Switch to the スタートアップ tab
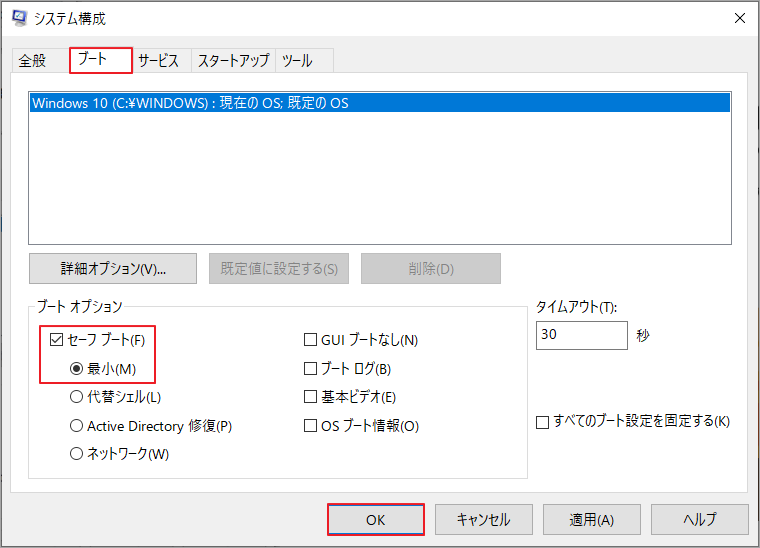Viewport: 760px width, 548px height. pos(233,61)
